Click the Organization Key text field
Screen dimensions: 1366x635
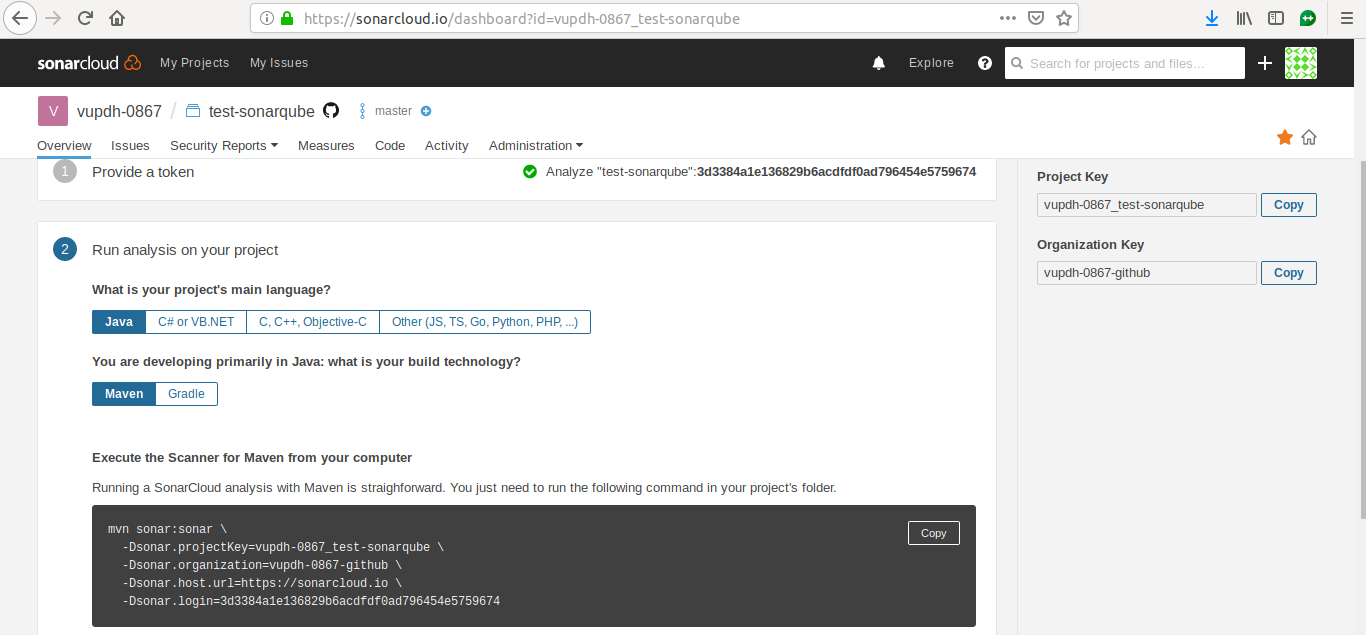coord(1147,273)
